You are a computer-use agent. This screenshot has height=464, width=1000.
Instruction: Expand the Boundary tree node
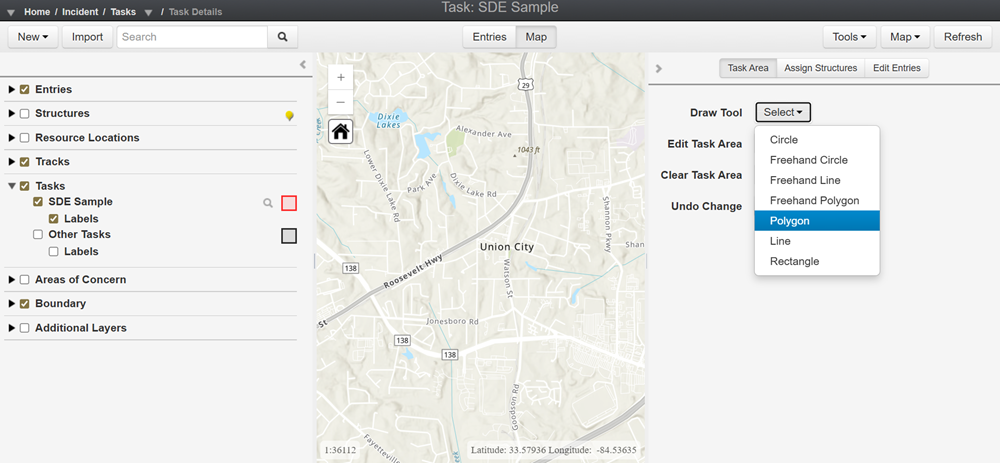[x=11, y=304]
